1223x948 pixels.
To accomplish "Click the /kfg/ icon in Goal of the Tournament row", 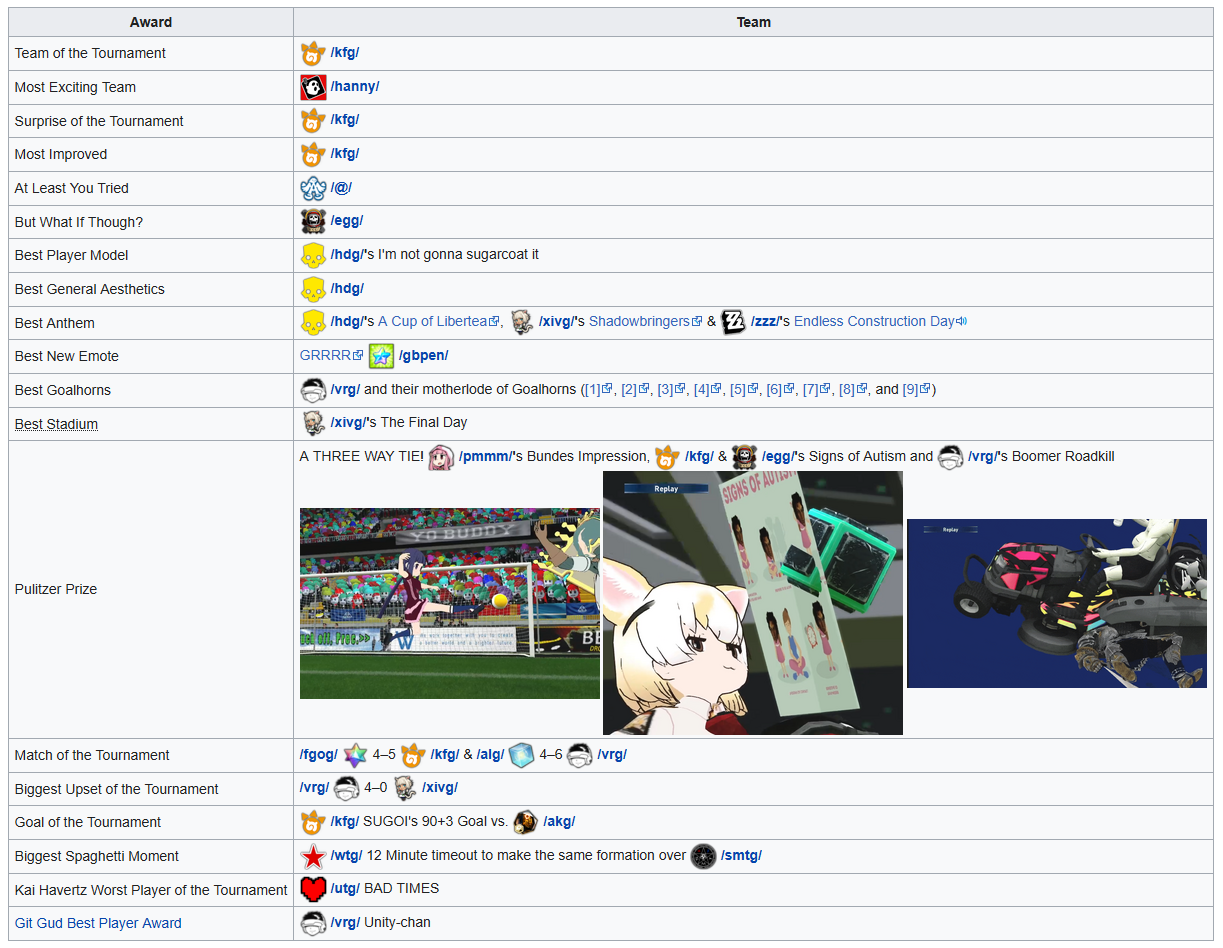I will [313, 822].
